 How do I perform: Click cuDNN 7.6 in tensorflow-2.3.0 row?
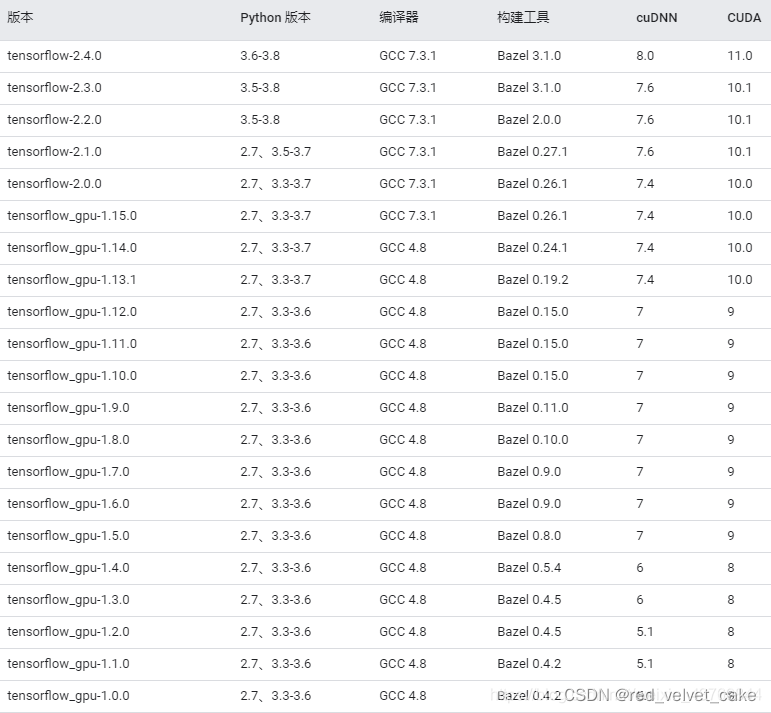pos(645,88)
